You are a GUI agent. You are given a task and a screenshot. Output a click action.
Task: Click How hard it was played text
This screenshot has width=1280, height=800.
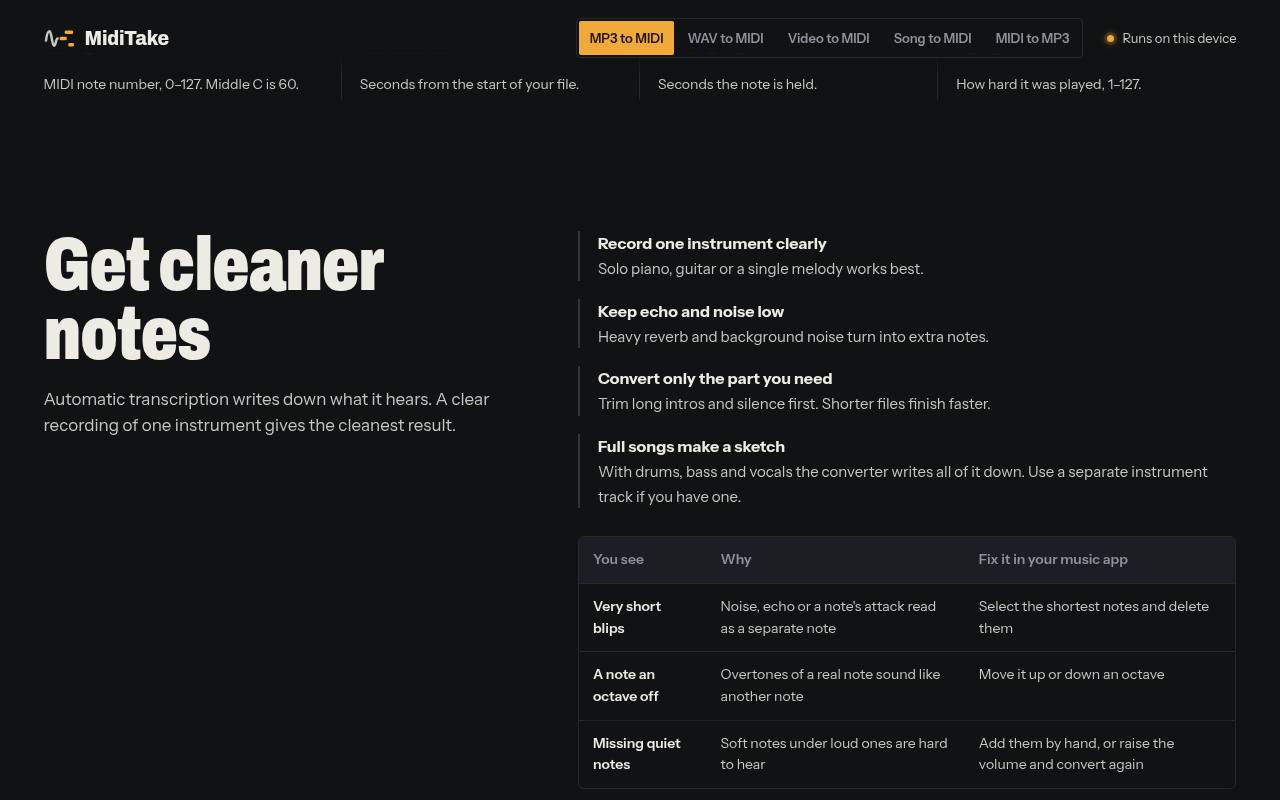click(1048, 84)
